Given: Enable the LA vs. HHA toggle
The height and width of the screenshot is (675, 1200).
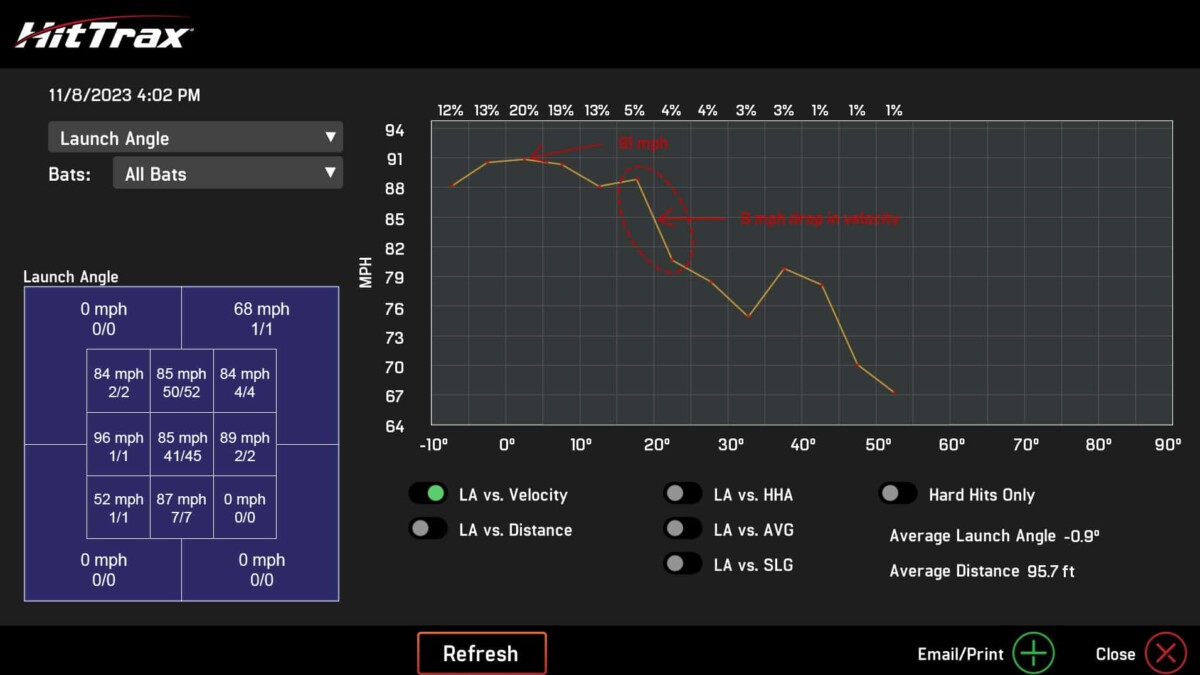Looking at the screenshot, I should (683, 494).
